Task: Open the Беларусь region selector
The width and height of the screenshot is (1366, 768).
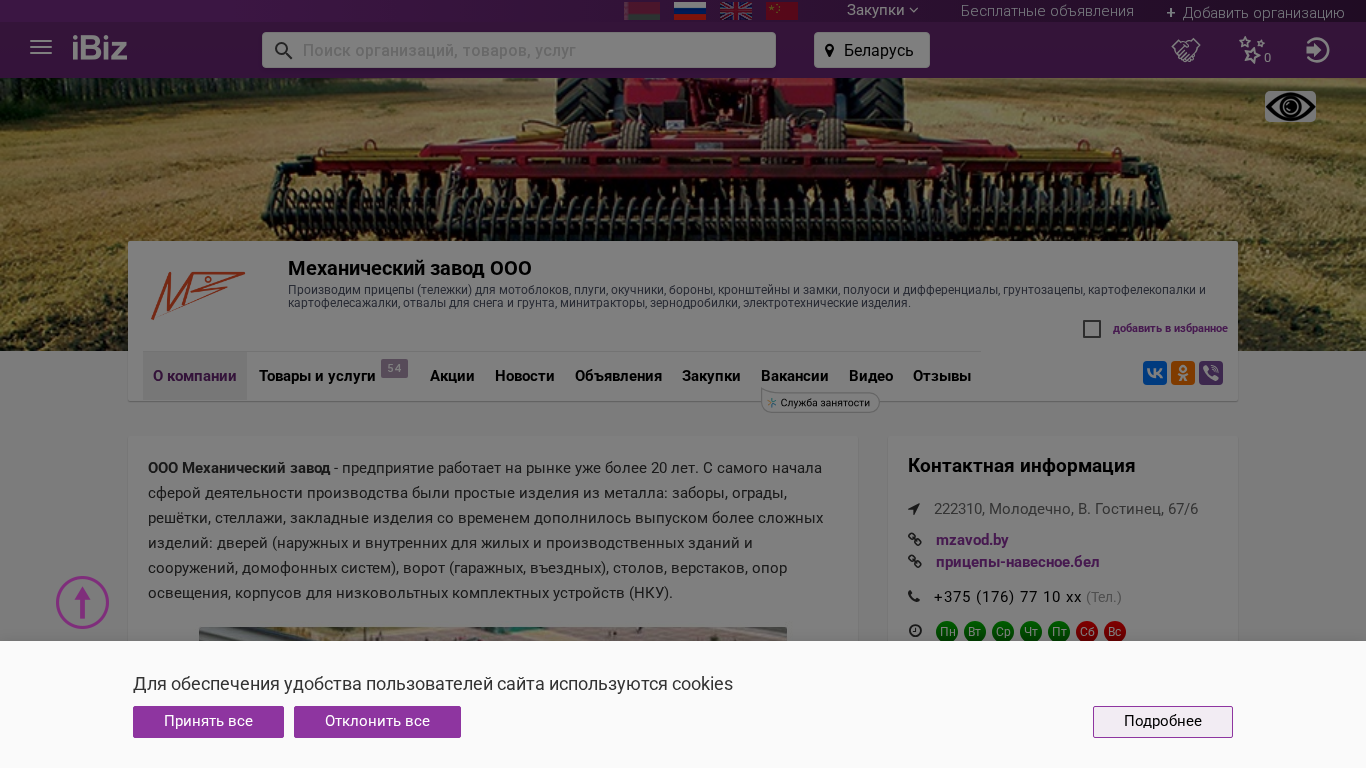Action: coord(872,50)
